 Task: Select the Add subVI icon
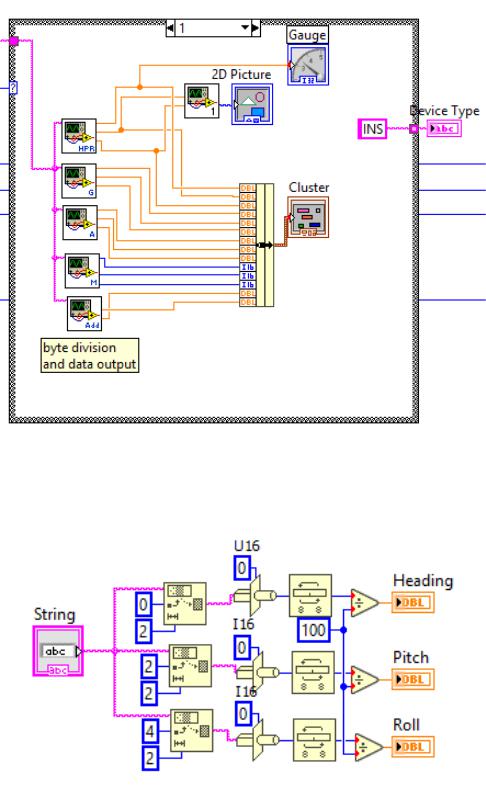[84, 313]
